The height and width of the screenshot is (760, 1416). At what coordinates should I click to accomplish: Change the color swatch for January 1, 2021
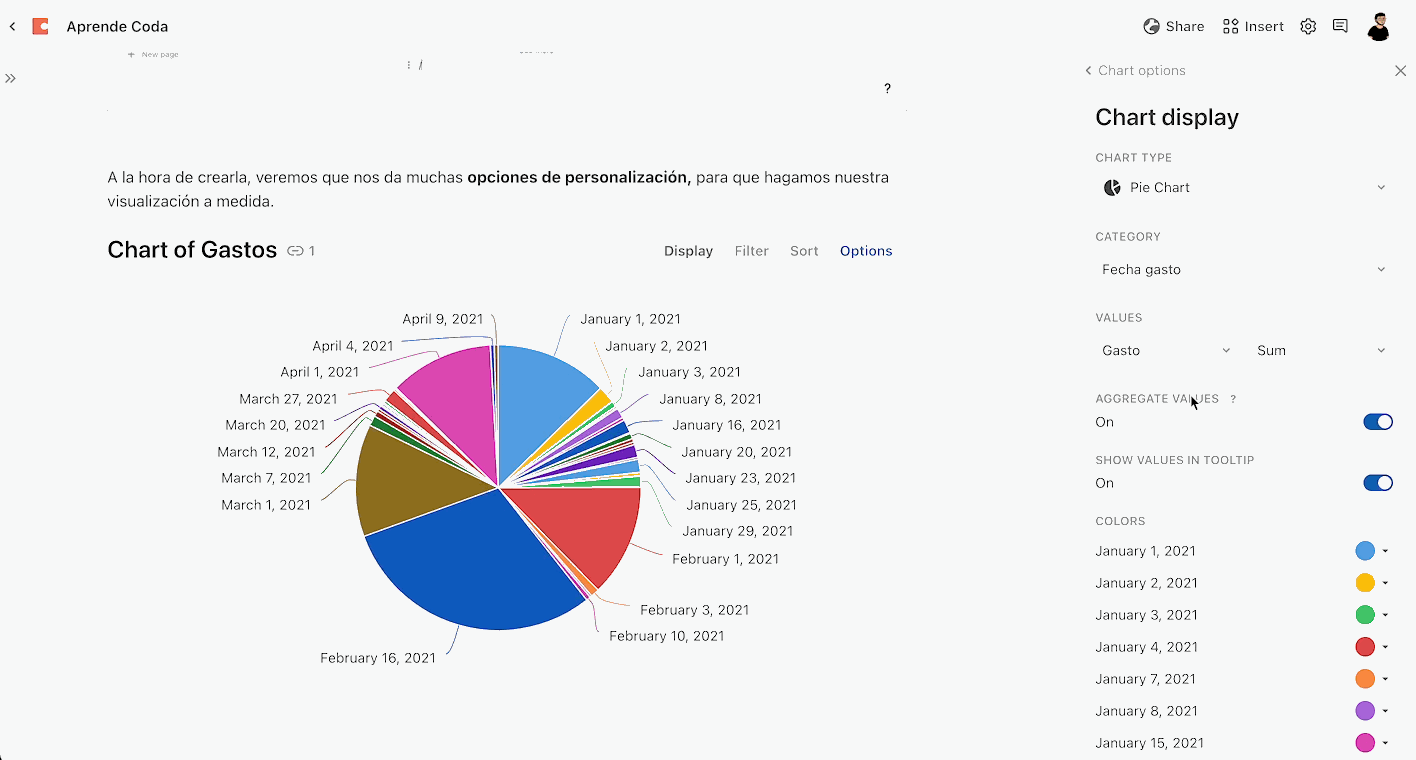[1365, 551]
